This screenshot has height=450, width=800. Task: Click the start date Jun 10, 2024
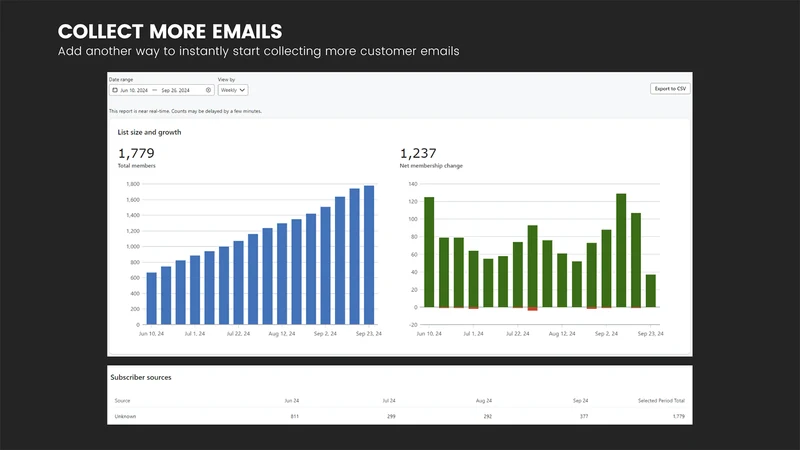(x=134, y=90)
